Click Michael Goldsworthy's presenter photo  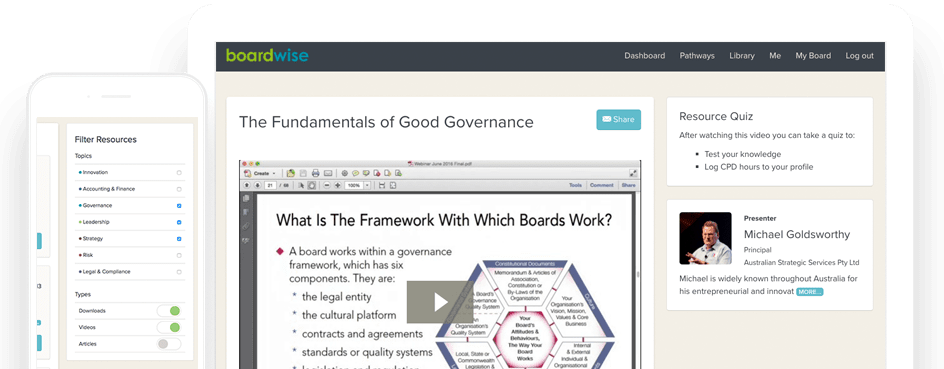[705, 238]
